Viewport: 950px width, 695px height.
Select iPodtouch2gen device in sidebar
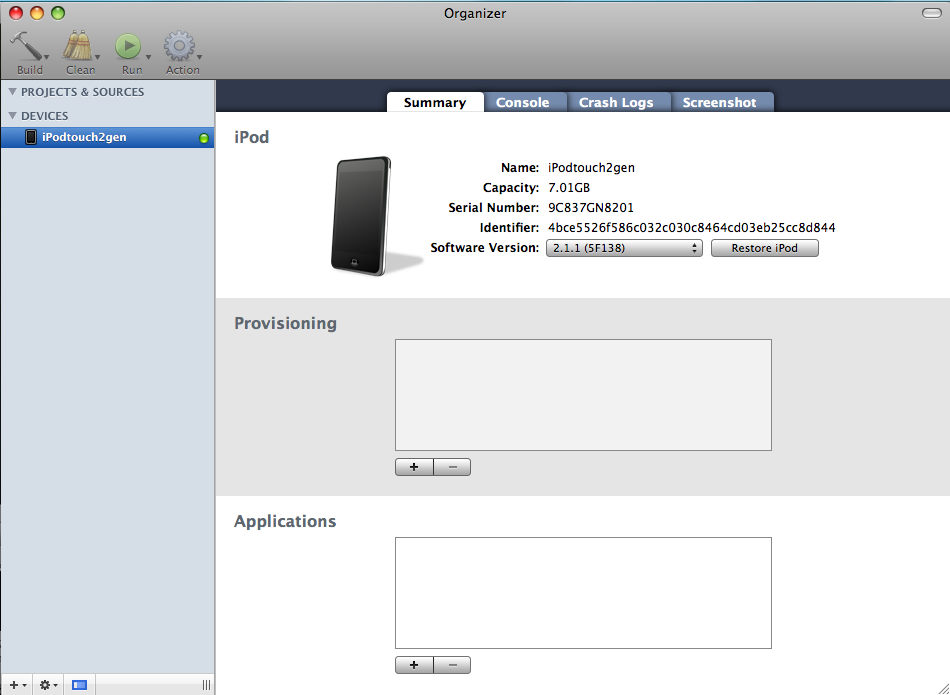pos(107,137)
